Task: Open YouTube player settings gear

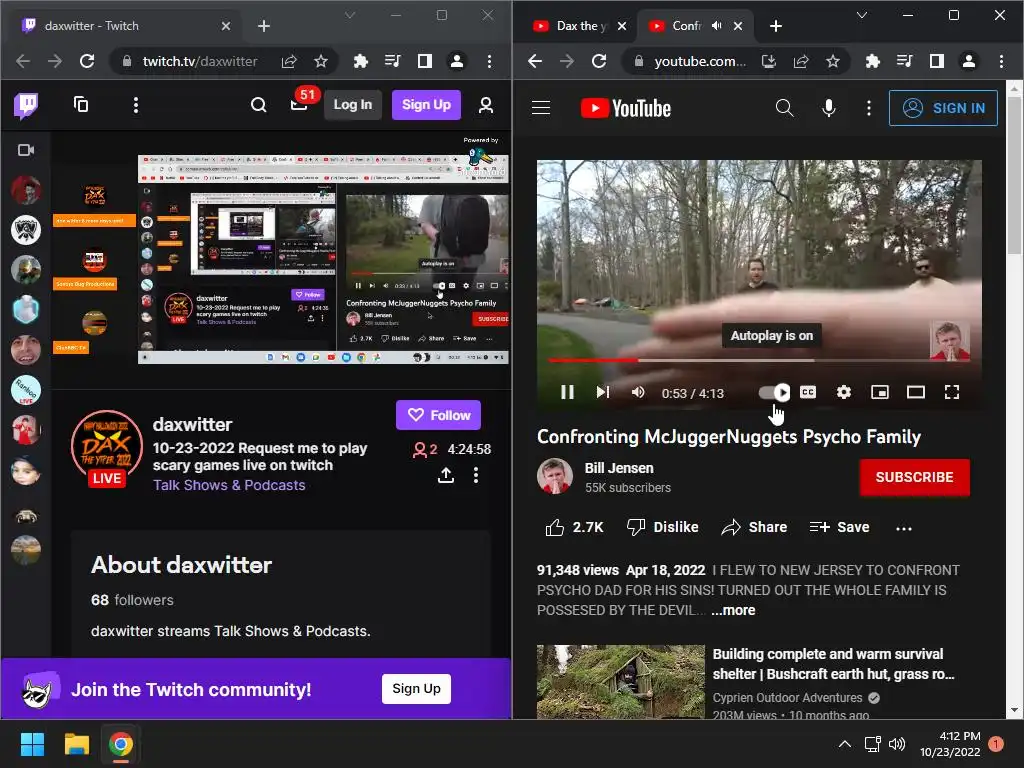Action: pyautogui.click(x=844, y=392)
